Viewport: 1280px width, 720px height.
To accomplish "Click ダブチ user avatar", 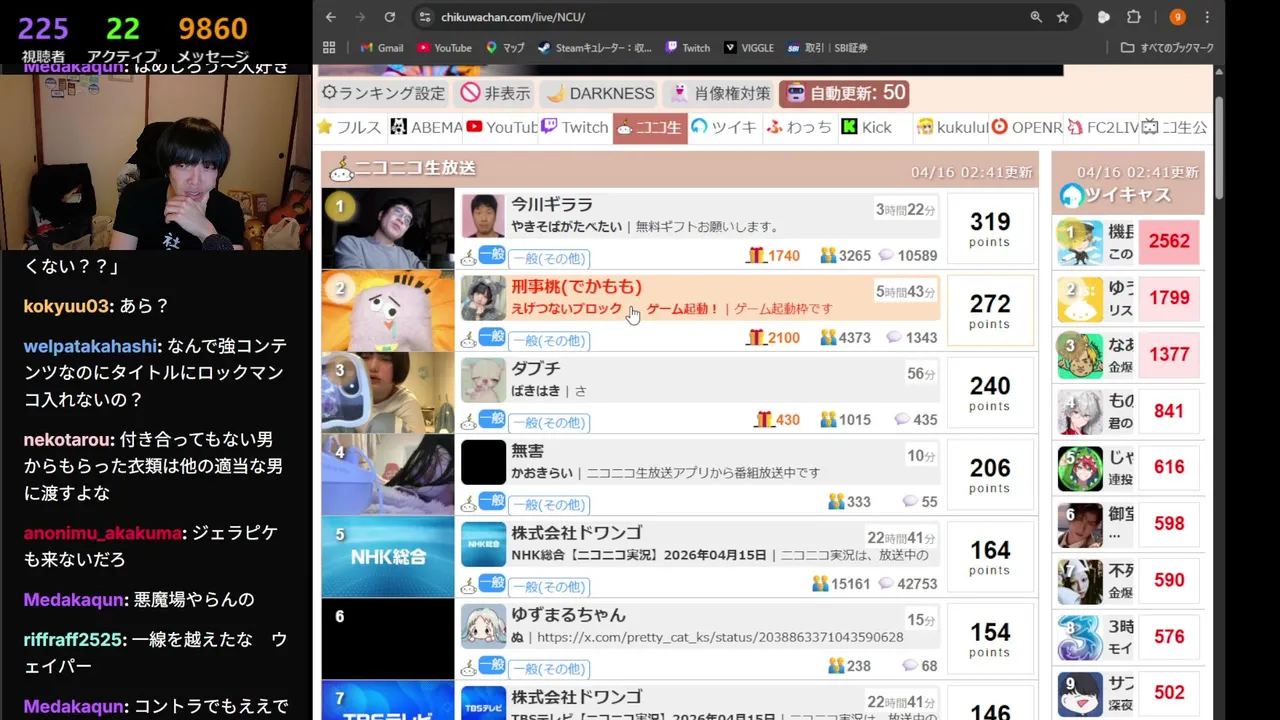I will point(483,380).
